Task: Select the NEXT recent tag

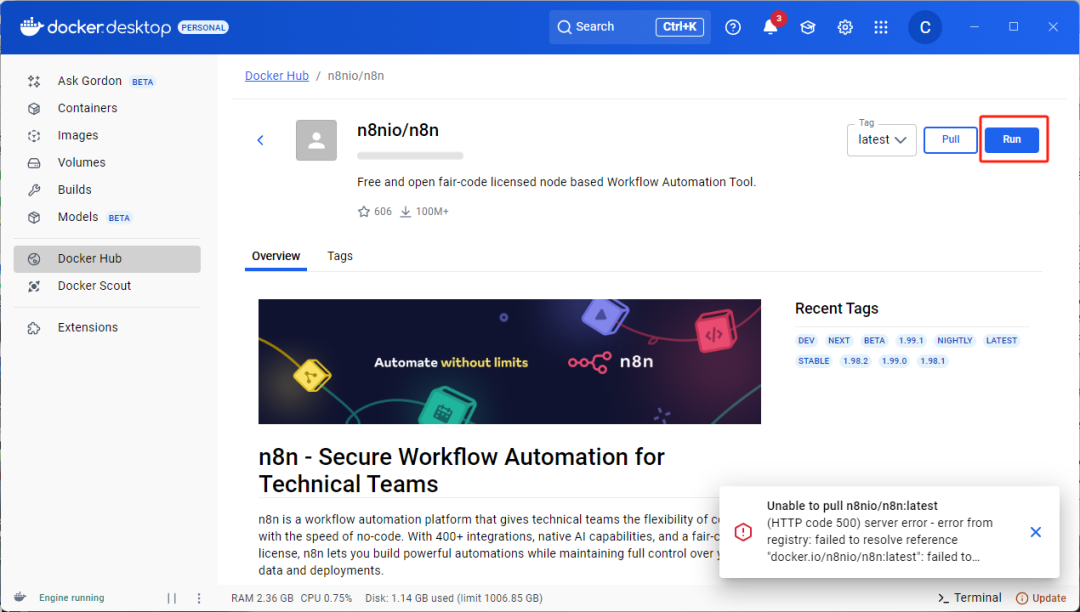Action: pyautogui.click(x=839, y=341)
